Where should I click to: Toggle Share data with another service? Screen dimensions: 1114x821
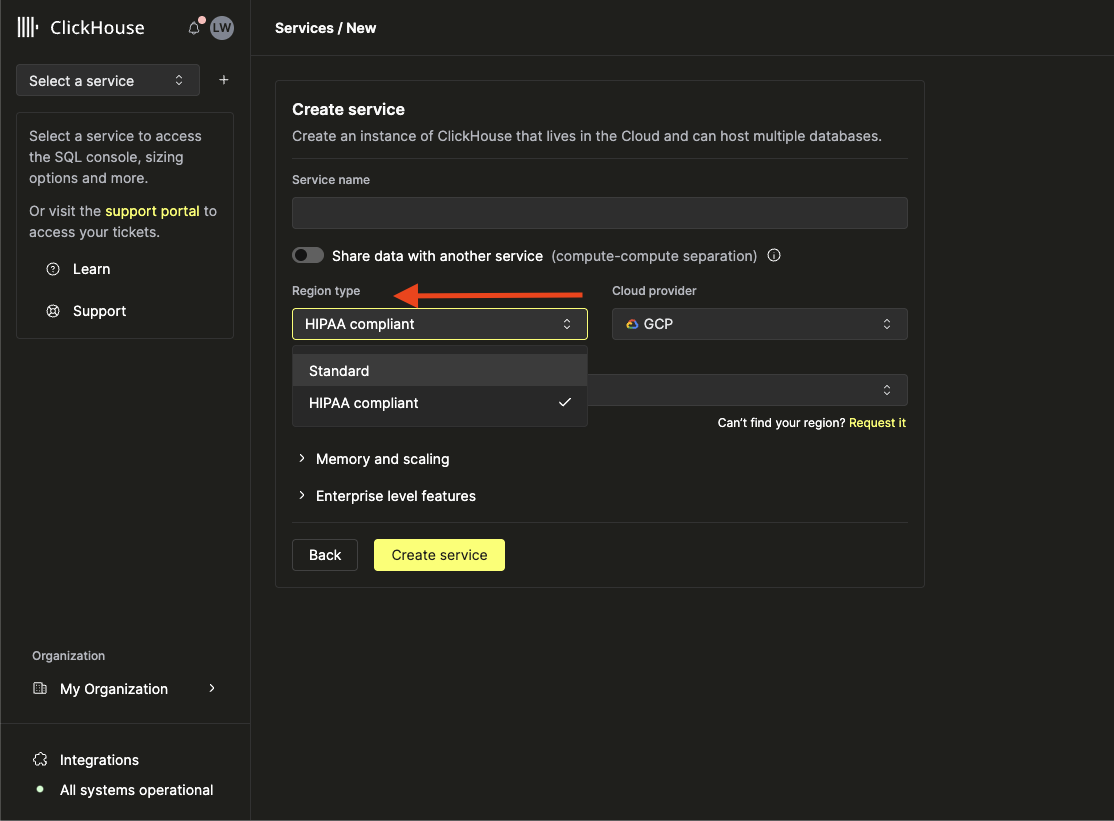(x=308, y=255)
